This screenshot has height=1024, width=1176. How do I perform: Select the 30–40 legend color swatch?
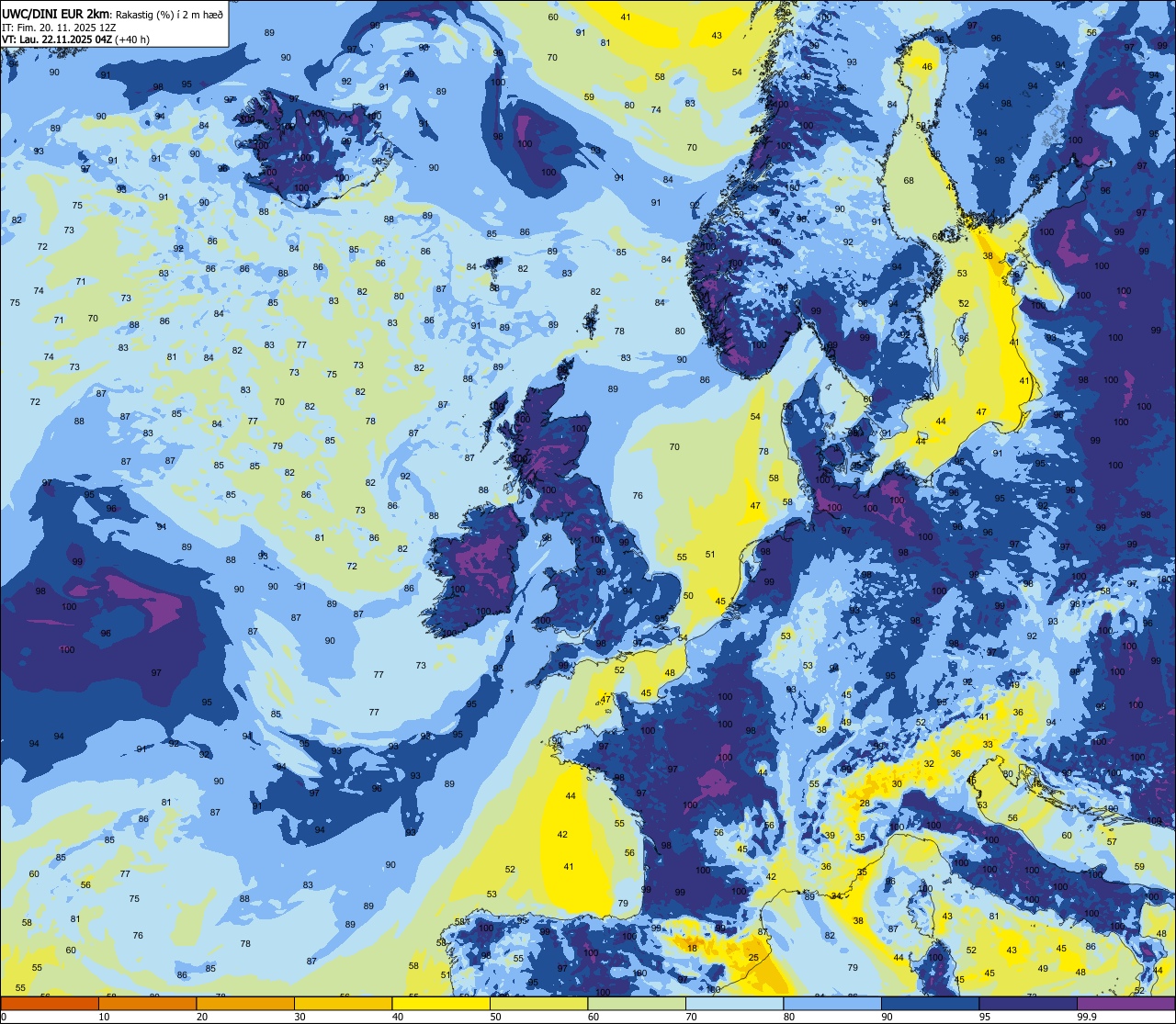pos(343,1003)
